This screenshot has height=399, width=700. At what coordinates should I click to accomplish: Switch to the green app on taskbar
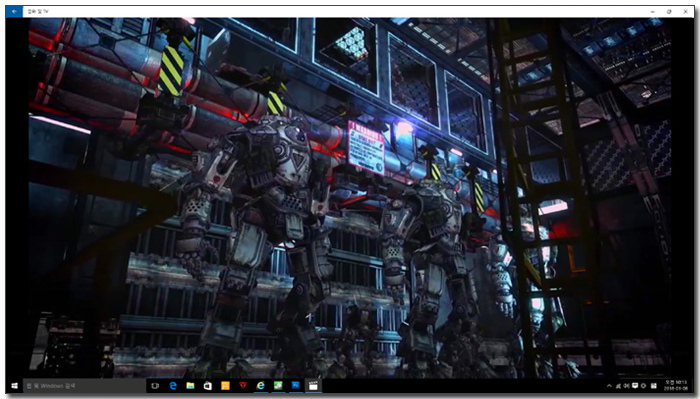click(x=278, y=386)
